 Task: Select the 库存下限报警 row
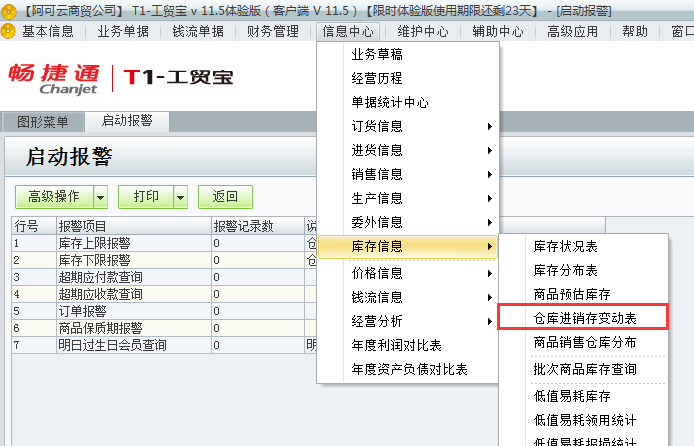[x=164, y=260]
